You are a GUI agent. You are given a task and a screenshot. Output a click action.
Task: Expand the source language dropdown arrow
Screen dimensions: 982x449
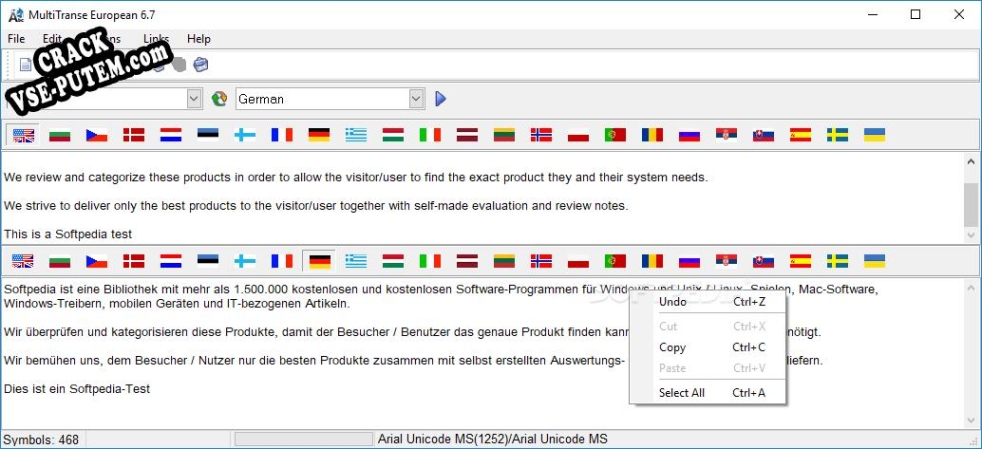point(194,99)
